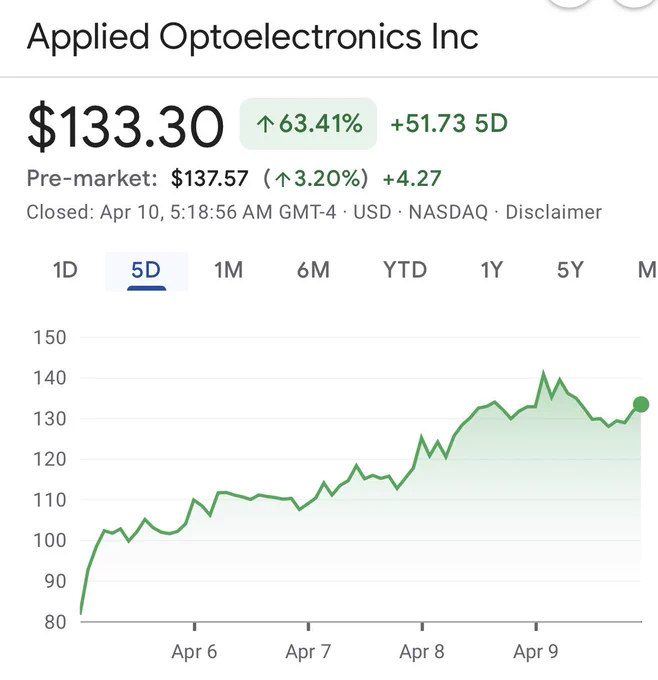Click the $137.57 pre-market price
Screen dimensions: 658x680
tap(210, 179)
